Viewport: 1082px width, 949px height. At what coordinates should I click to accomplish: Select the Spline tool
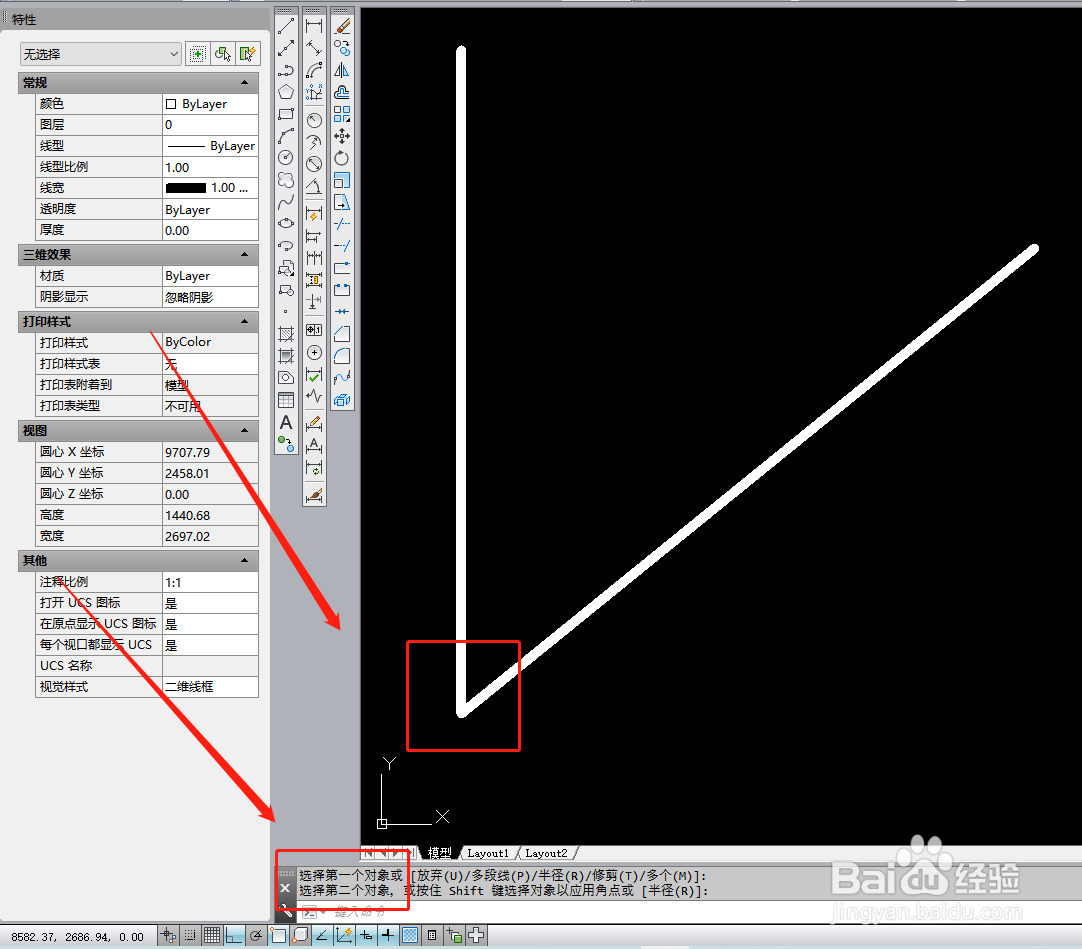286,202
